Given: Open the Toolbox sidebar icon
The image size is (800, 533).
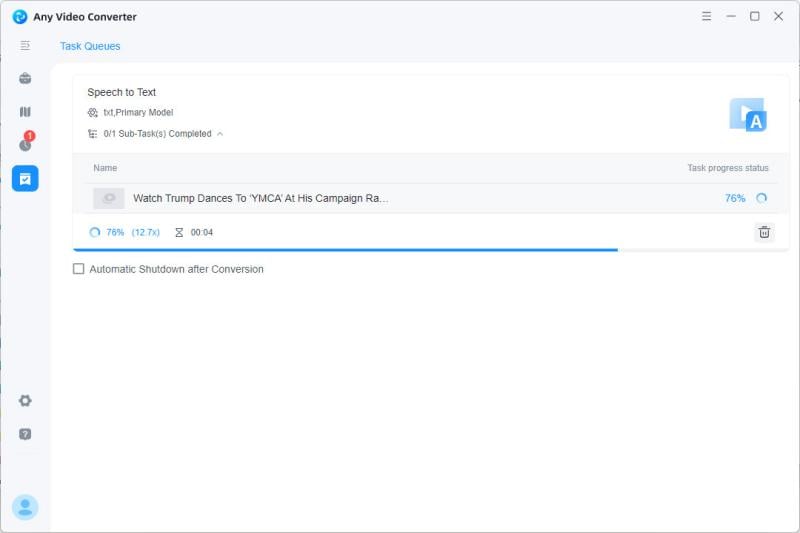Looking at the screenshot, I should [x=25, y=79].
